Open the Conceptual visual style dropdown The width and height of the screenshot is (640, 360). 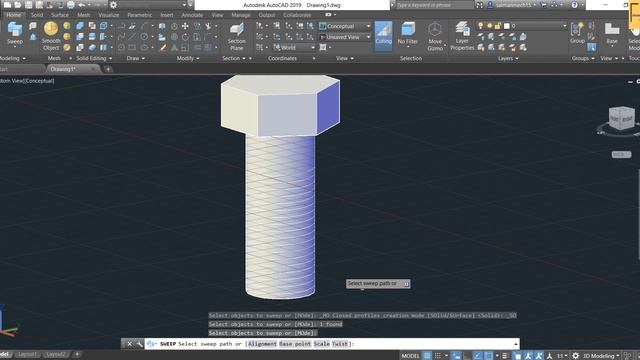tap(345, 26)
